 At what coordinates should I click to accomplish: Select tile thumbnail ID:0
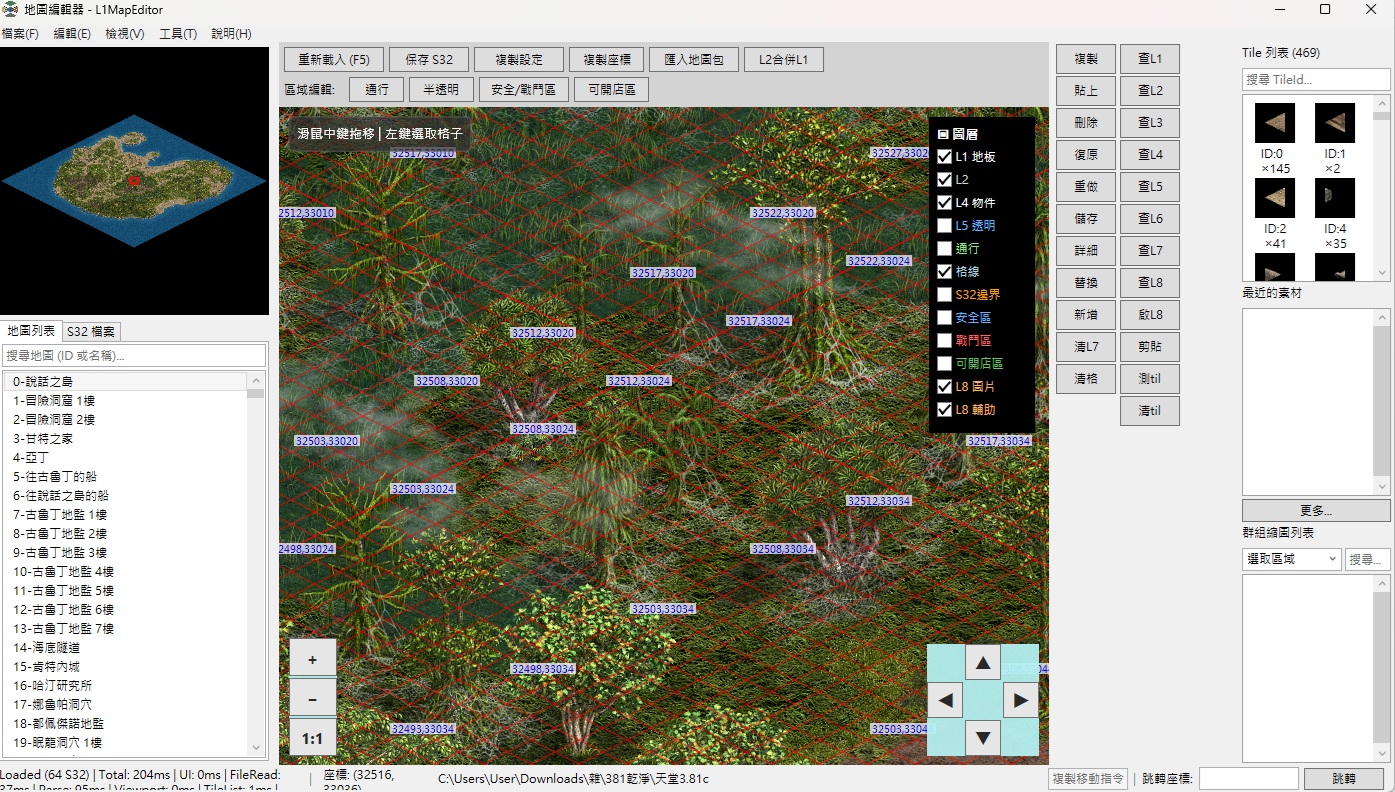[x=1275, y=123]
